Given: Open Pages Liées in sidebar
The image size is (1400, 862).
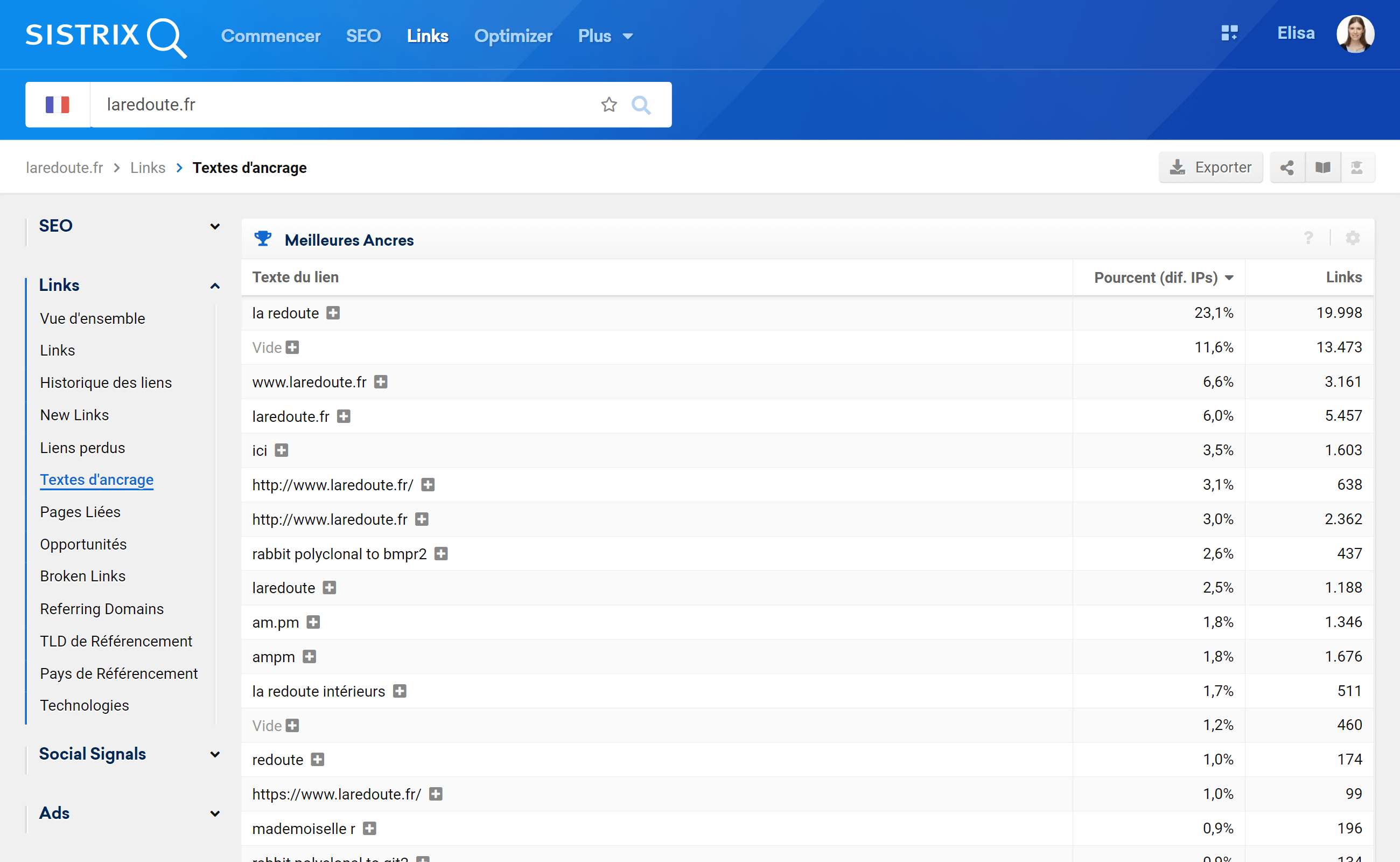Looking at the screenshot, I should coord(80,512).
